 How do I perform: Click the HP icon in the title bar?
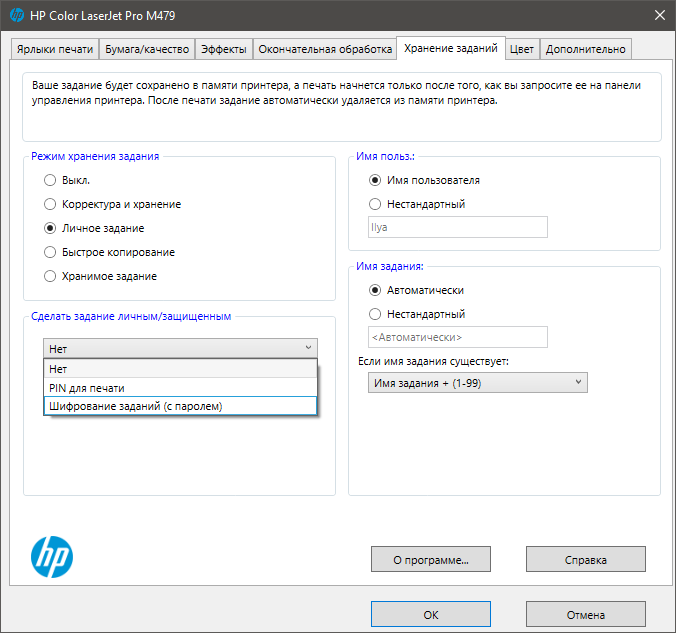coord(17,15)
